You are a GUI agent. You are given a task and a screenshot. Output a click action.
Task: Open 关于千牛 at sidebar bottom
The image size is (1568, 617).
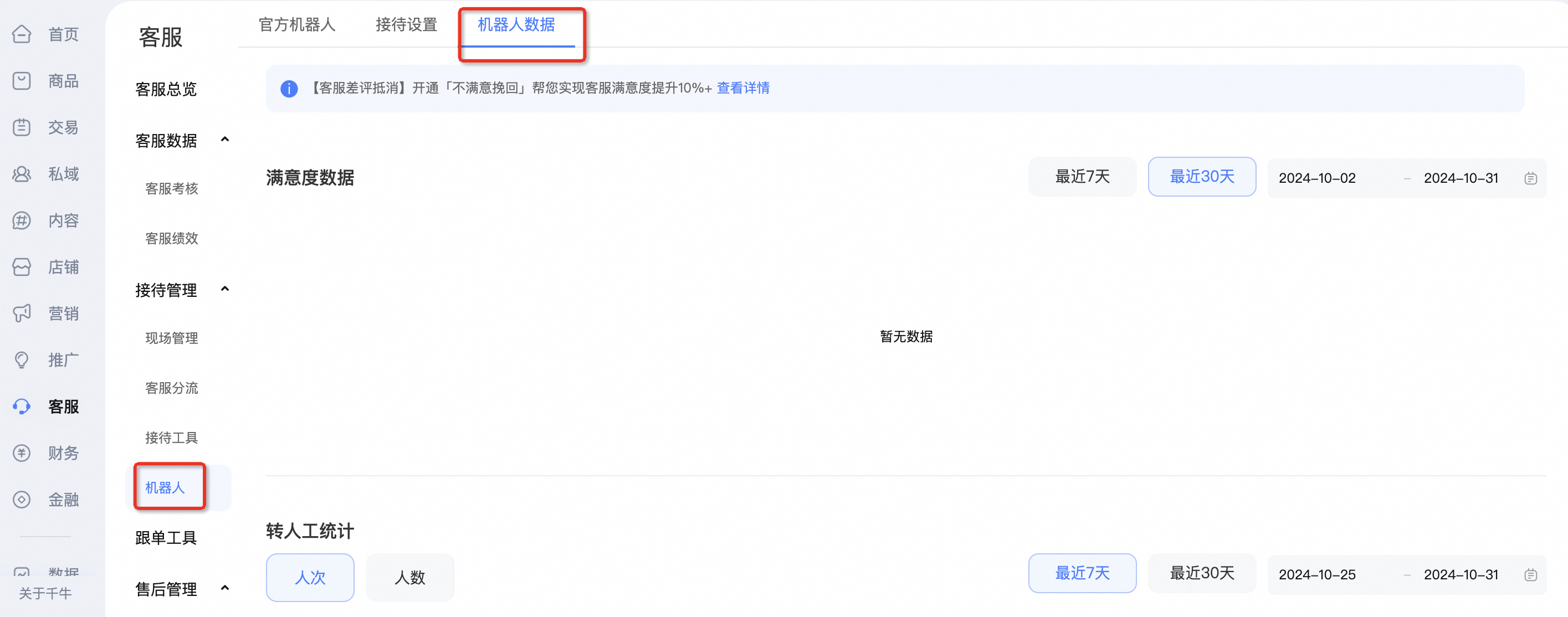(x=45, y=593)
